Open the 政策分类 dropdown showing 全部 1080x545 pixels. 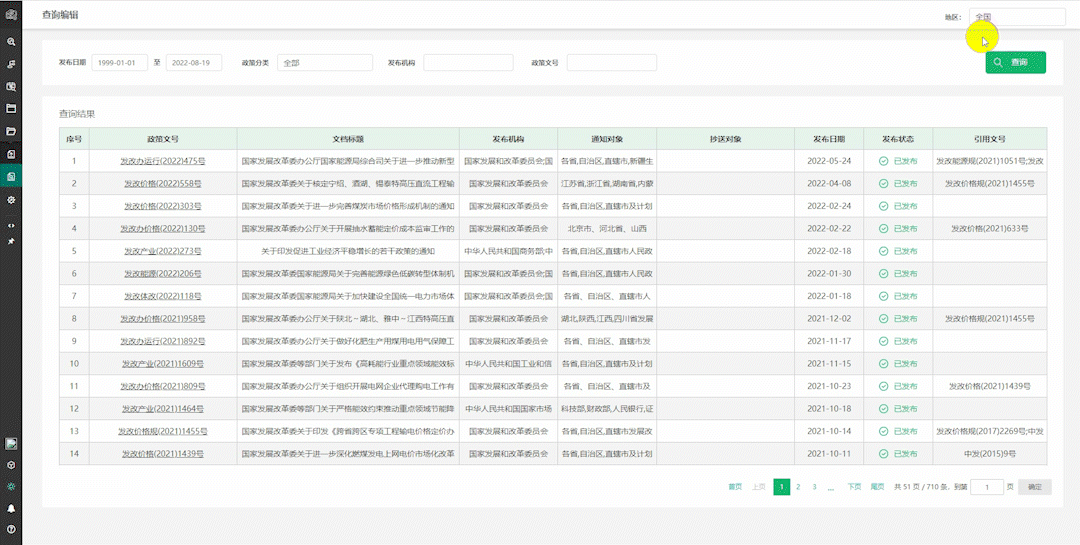324,63
